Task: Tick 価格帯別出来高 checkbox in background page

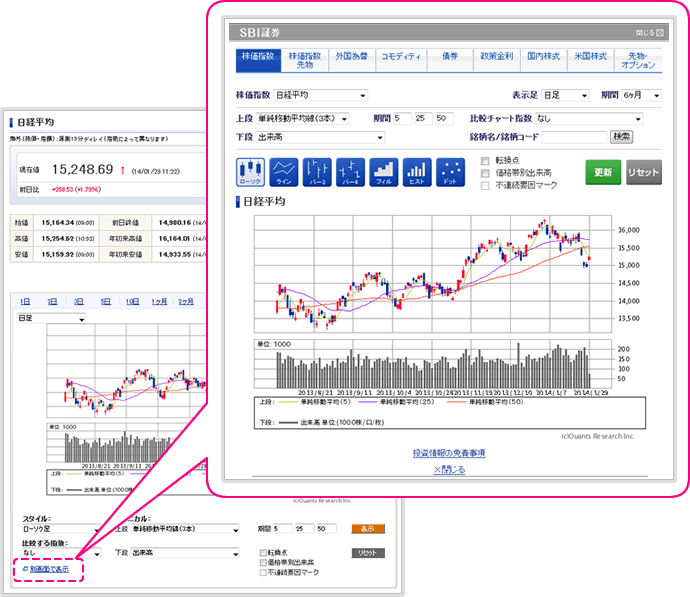Action: coord(263,563)
